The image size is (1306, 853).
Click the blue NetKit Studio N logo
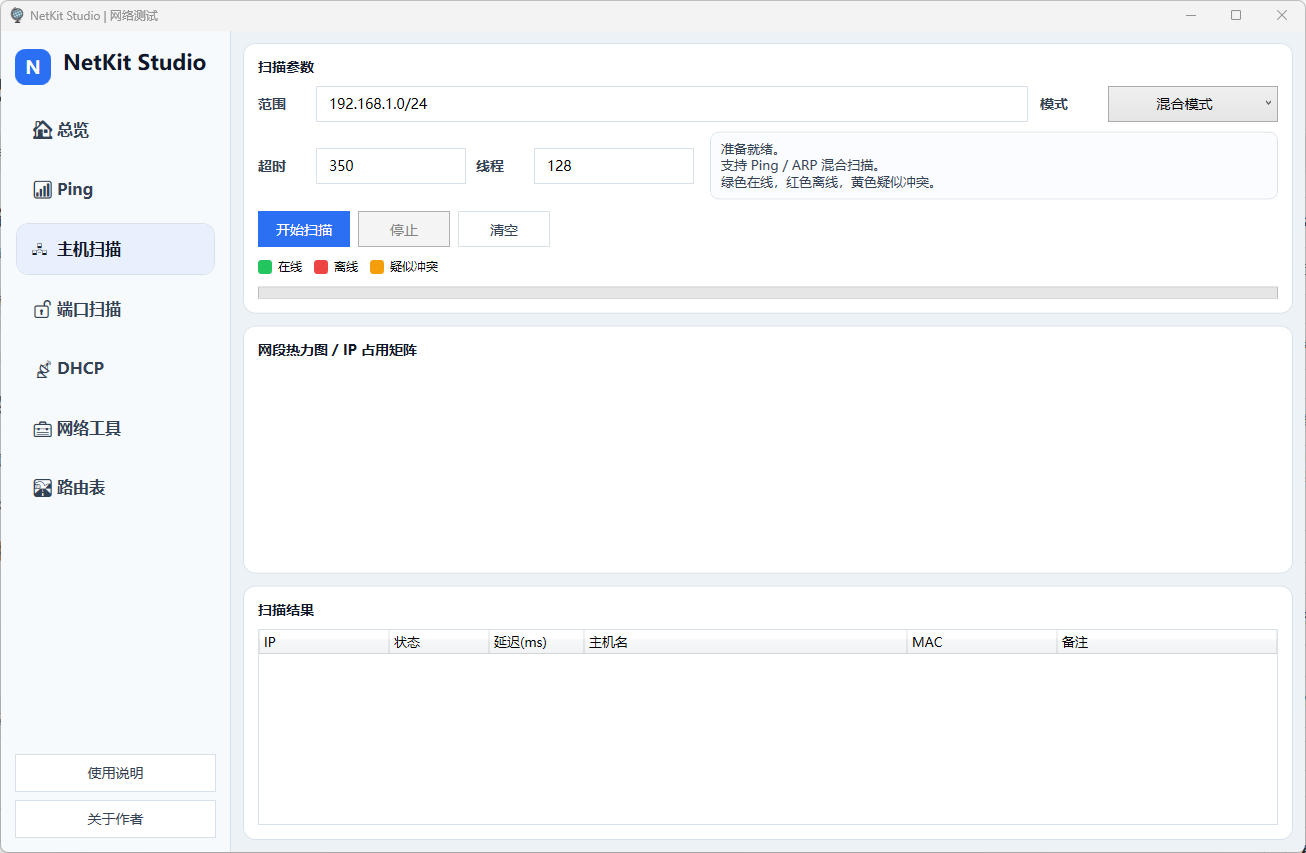[33, 67]
